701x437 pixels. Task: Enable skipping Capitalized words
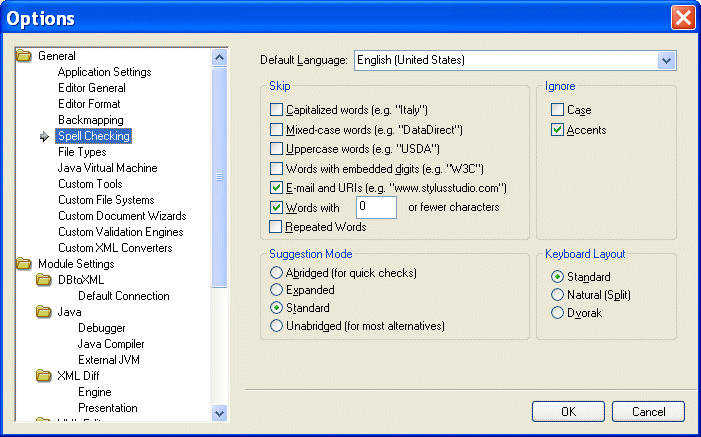[x=277, y=110]
